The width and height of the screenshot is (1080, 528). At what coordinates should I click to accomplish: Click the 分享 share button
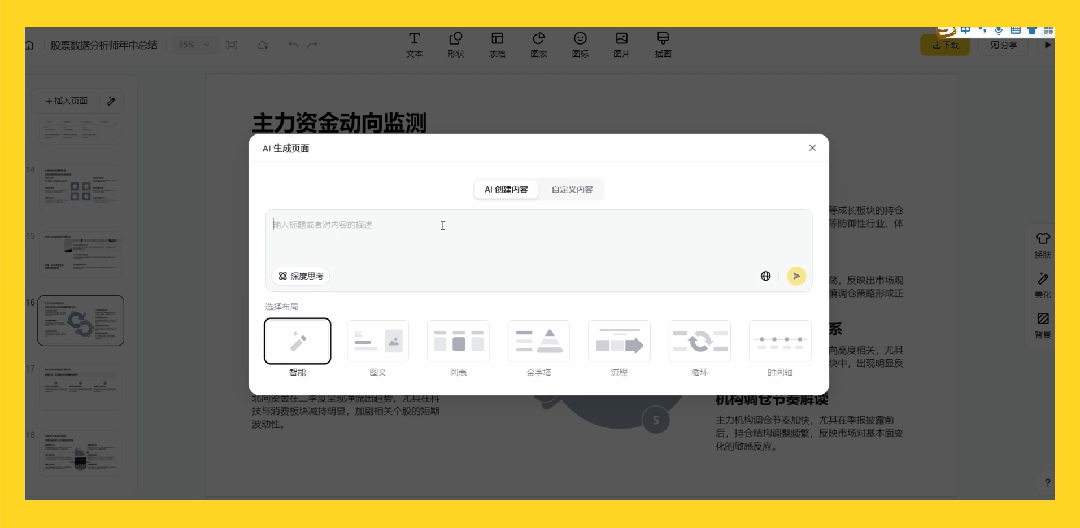tap(1003, 45)
